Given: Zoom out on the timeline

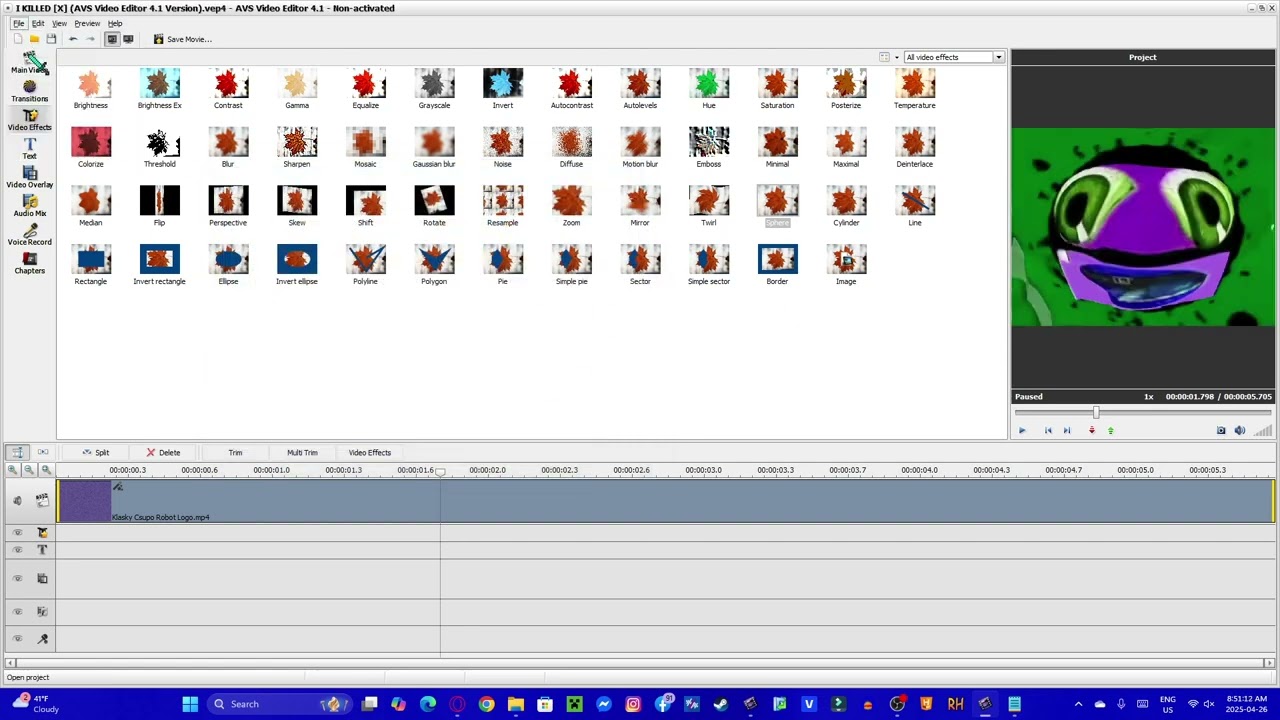Looking at the screenshot, I should 29,470.
